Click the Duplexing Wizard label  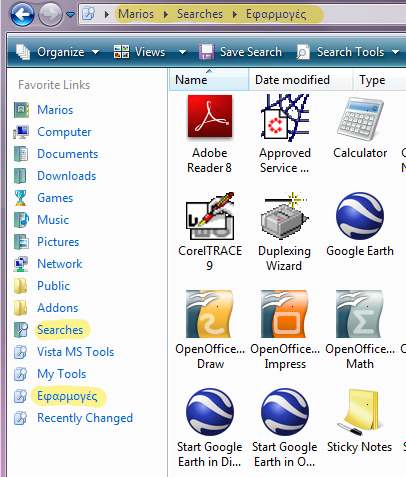coord(284,258)
